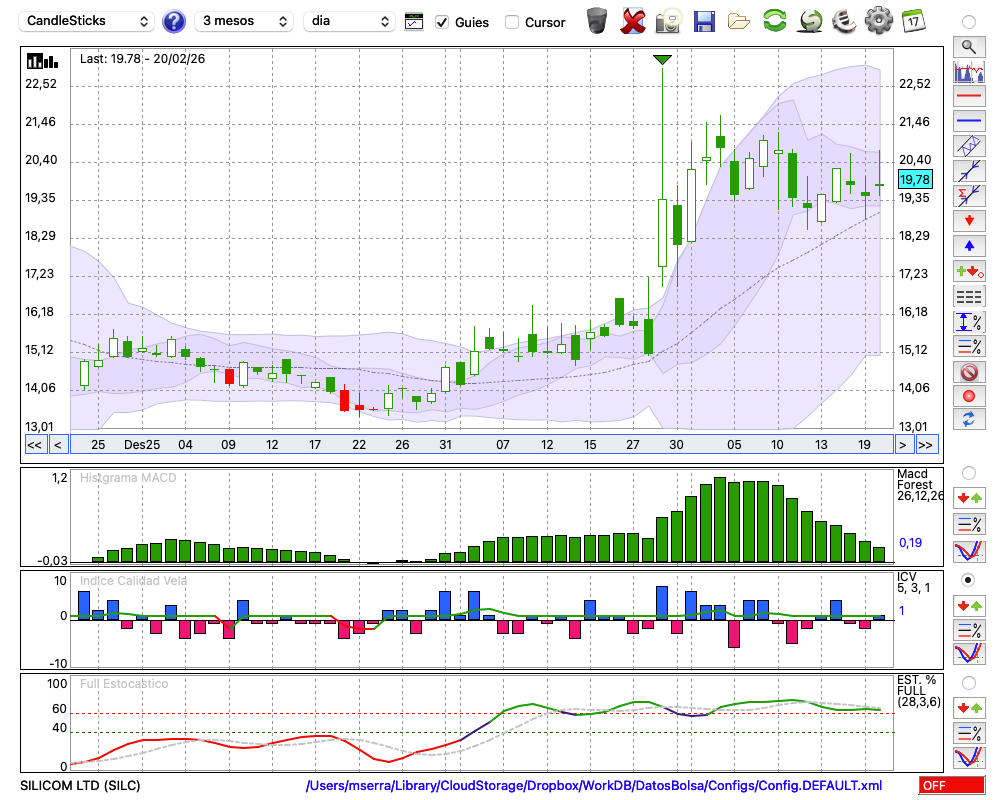Open the 3 mesos period dropdown
1000x800 pixels.
pos(243,21)
